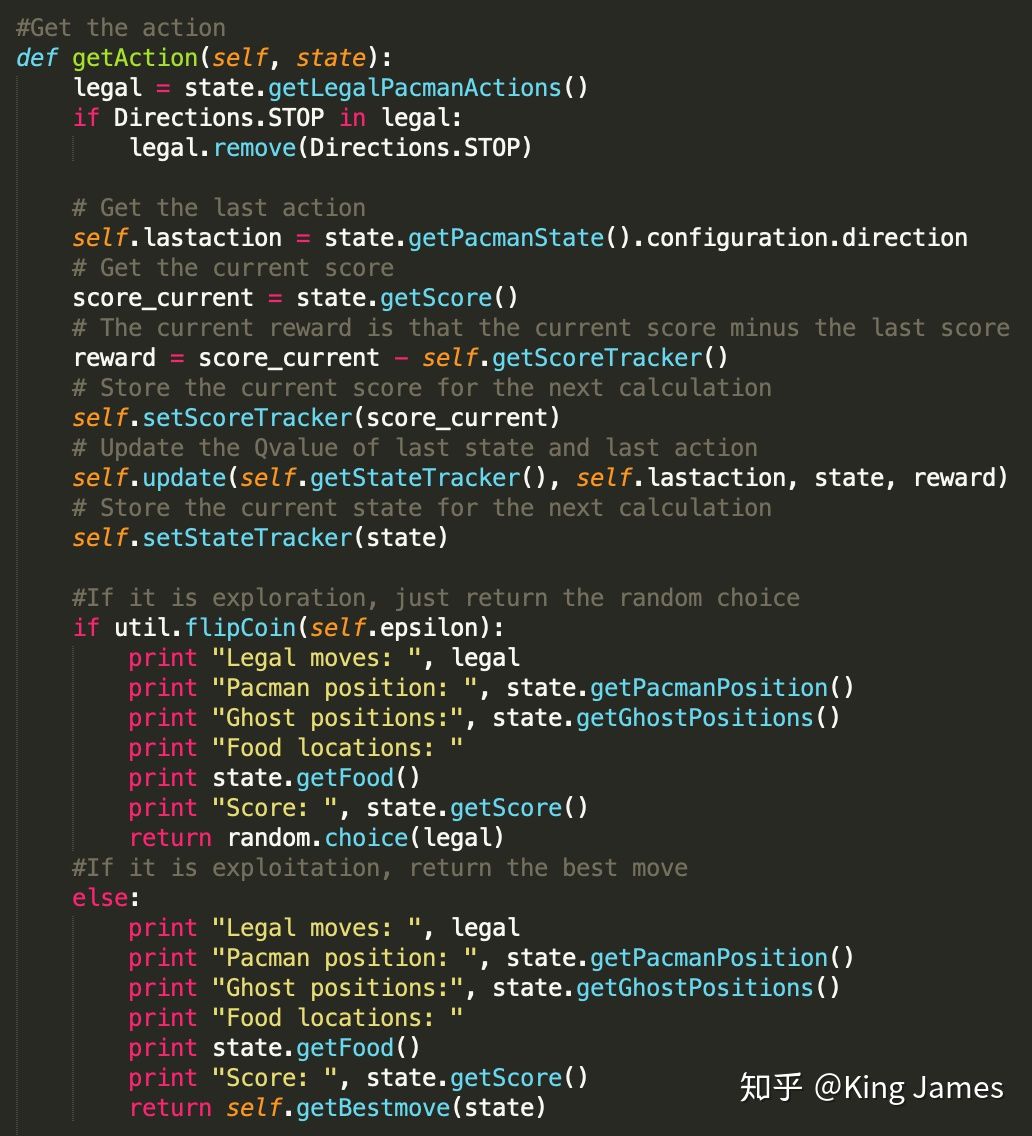Viewport: 1032px width, 1136px height.
Task: Select the 'score_current = state.getScore()' line
Action: pyautogui.click(x=296, y=298)
